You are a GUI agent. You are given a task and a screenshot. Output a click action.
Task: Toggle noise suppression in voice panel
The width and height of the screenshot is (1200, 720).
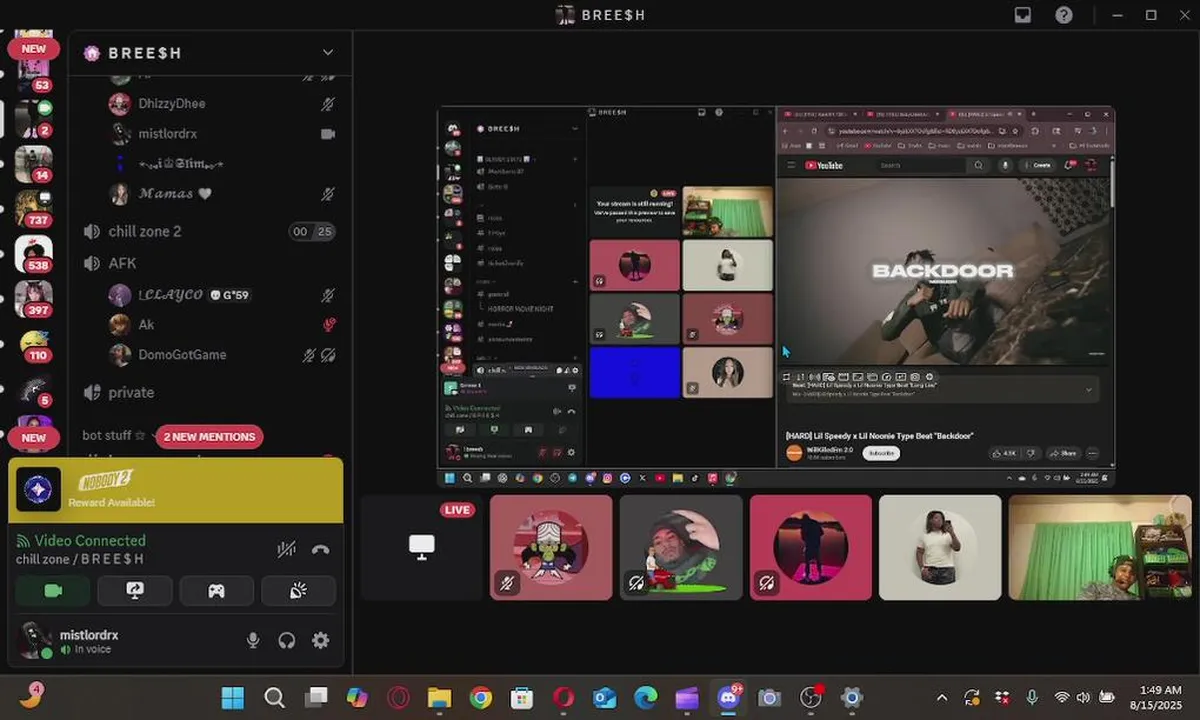coord(286,549)
